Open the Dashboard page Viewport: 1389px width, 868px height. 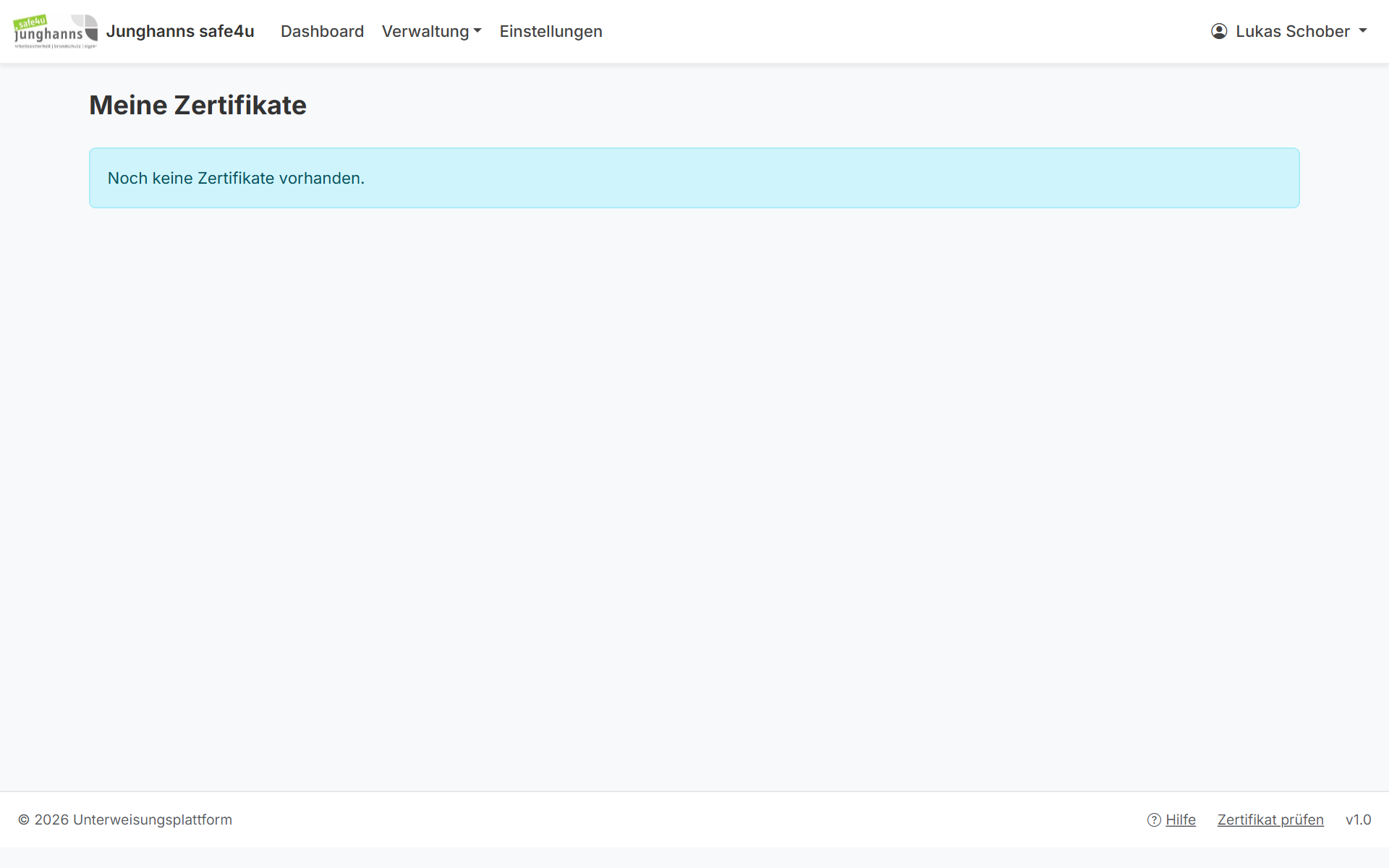click(322, 31)
